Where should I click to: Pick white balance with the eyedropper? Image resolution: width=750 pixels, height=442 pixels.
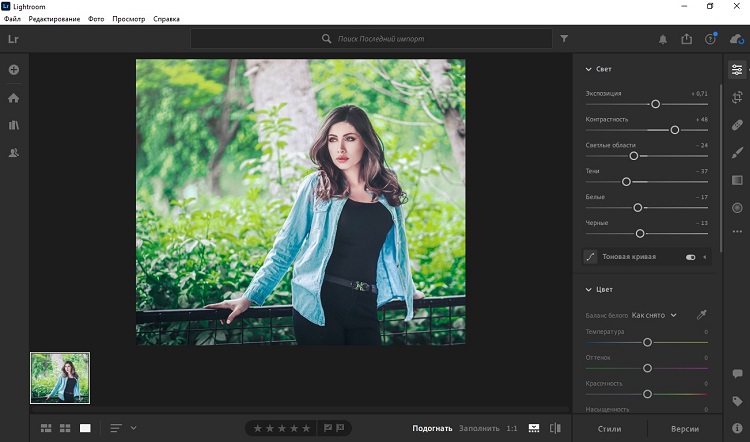pos(701,315)
